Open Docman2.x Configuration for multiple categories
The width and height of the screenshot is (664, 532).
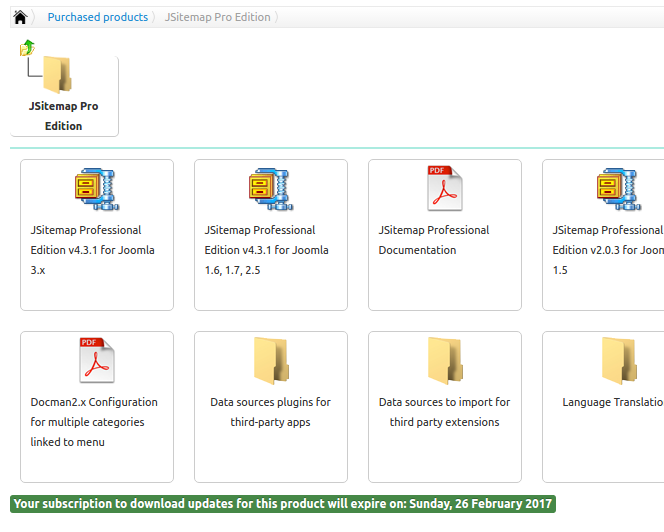coord(94,422)
